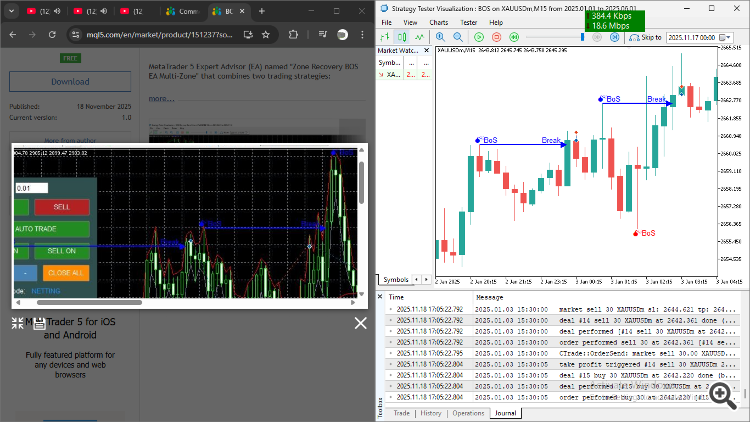Click the lightbox save image icon

40,323
